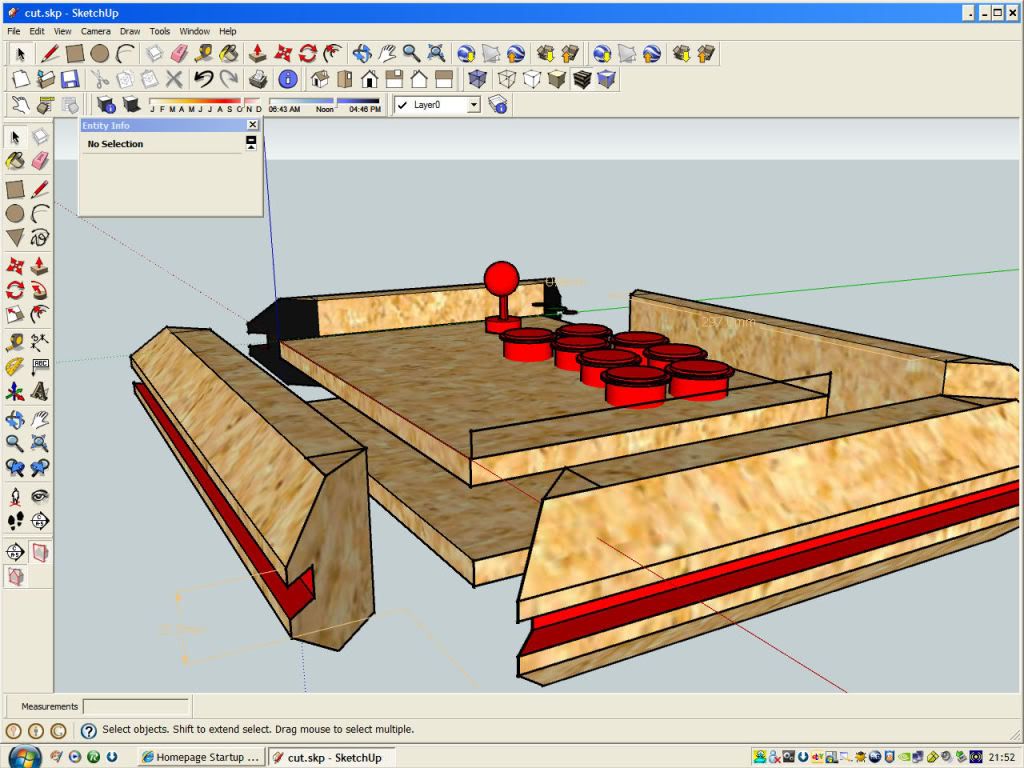Redo the last undone action

229,80
